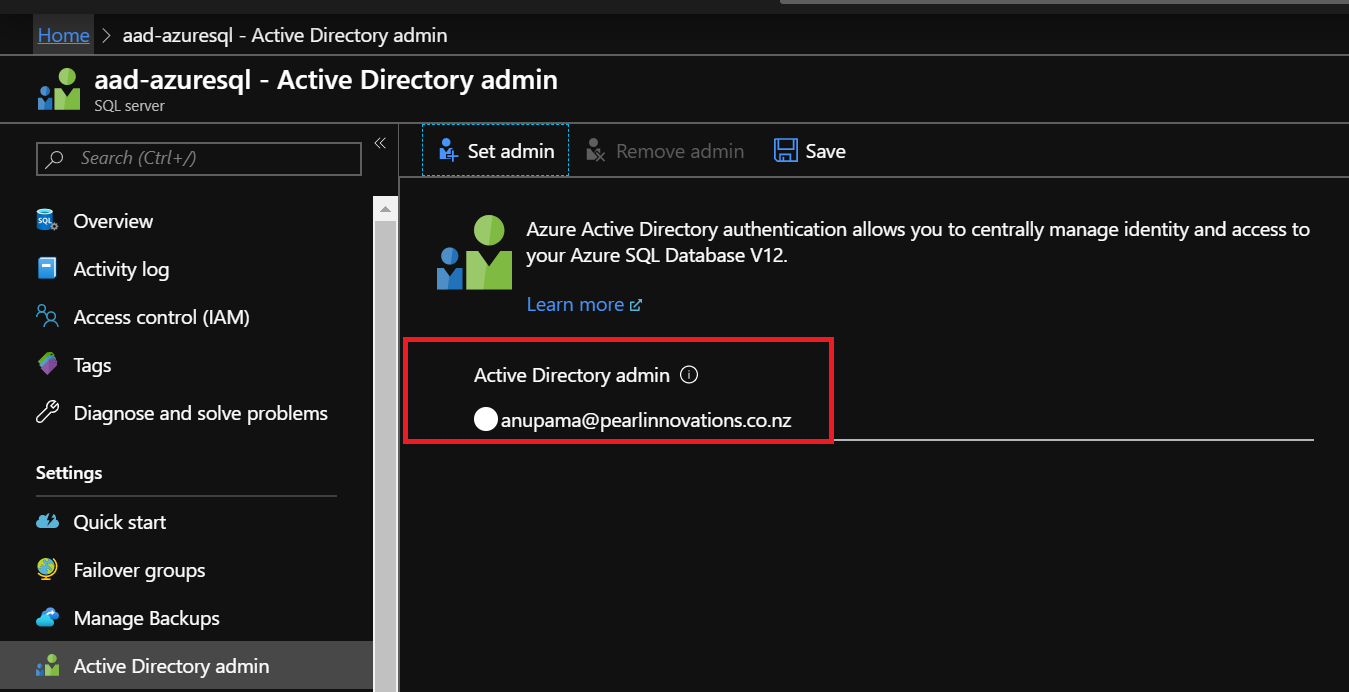
Task: Select the Overview SQL database icon
Action: click(47, 221)
